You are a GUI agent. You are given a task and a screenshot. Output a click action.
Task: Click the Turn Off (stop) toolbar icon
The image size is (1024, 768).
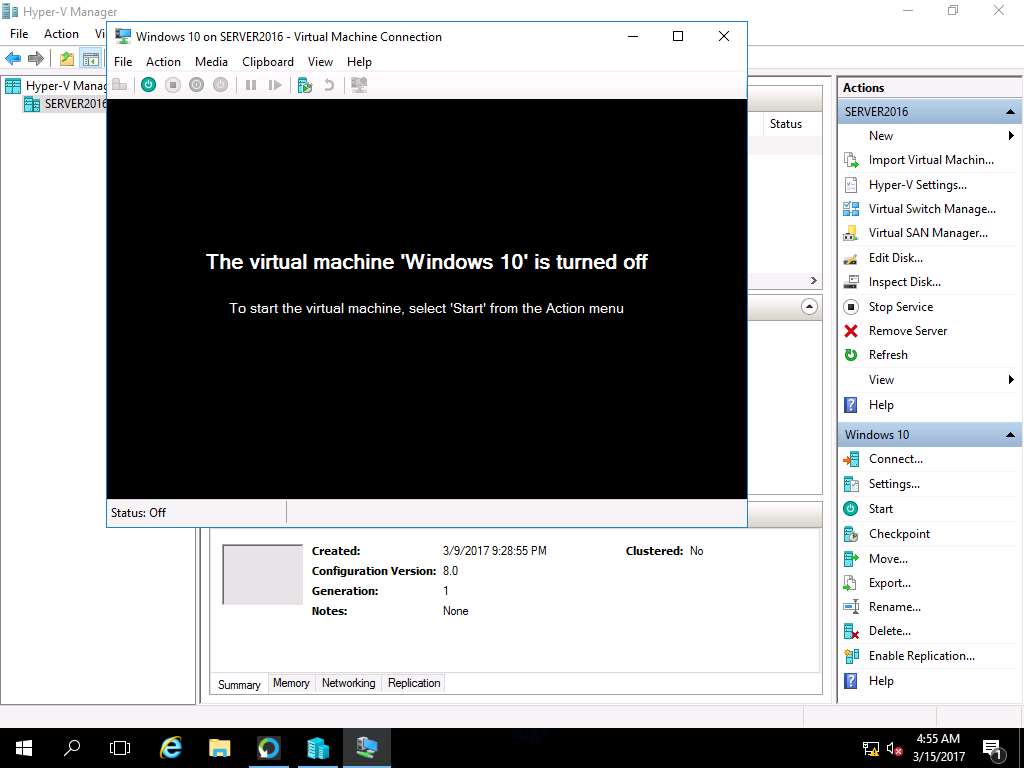point(172,84)
